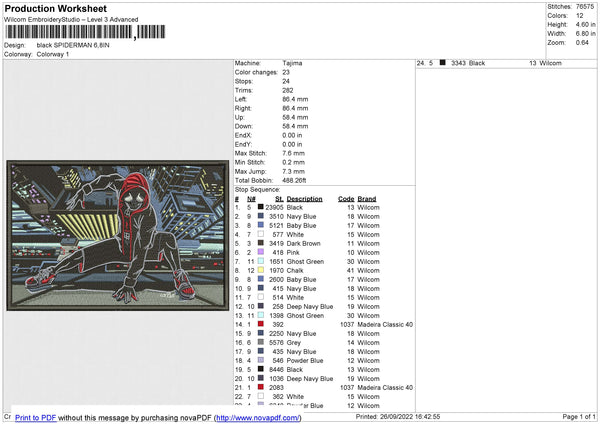Image resolution: width=600 pixels, height=424 pixels.
Task: Pick the Black swatch in row 1
Action: (x=261, y=207)
